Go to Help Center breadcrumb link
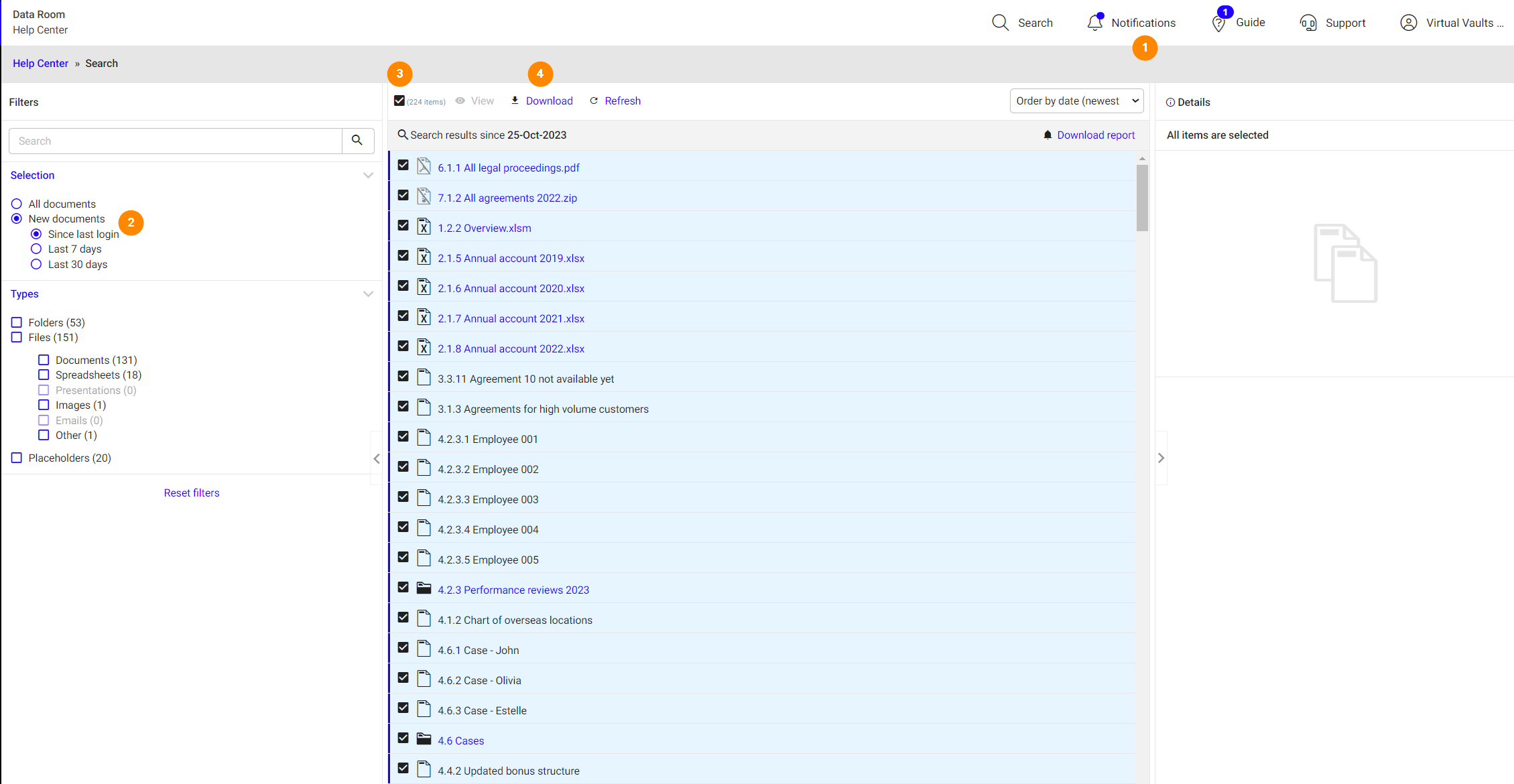This screenshot has height=784, width=1514. click(40, 64)
